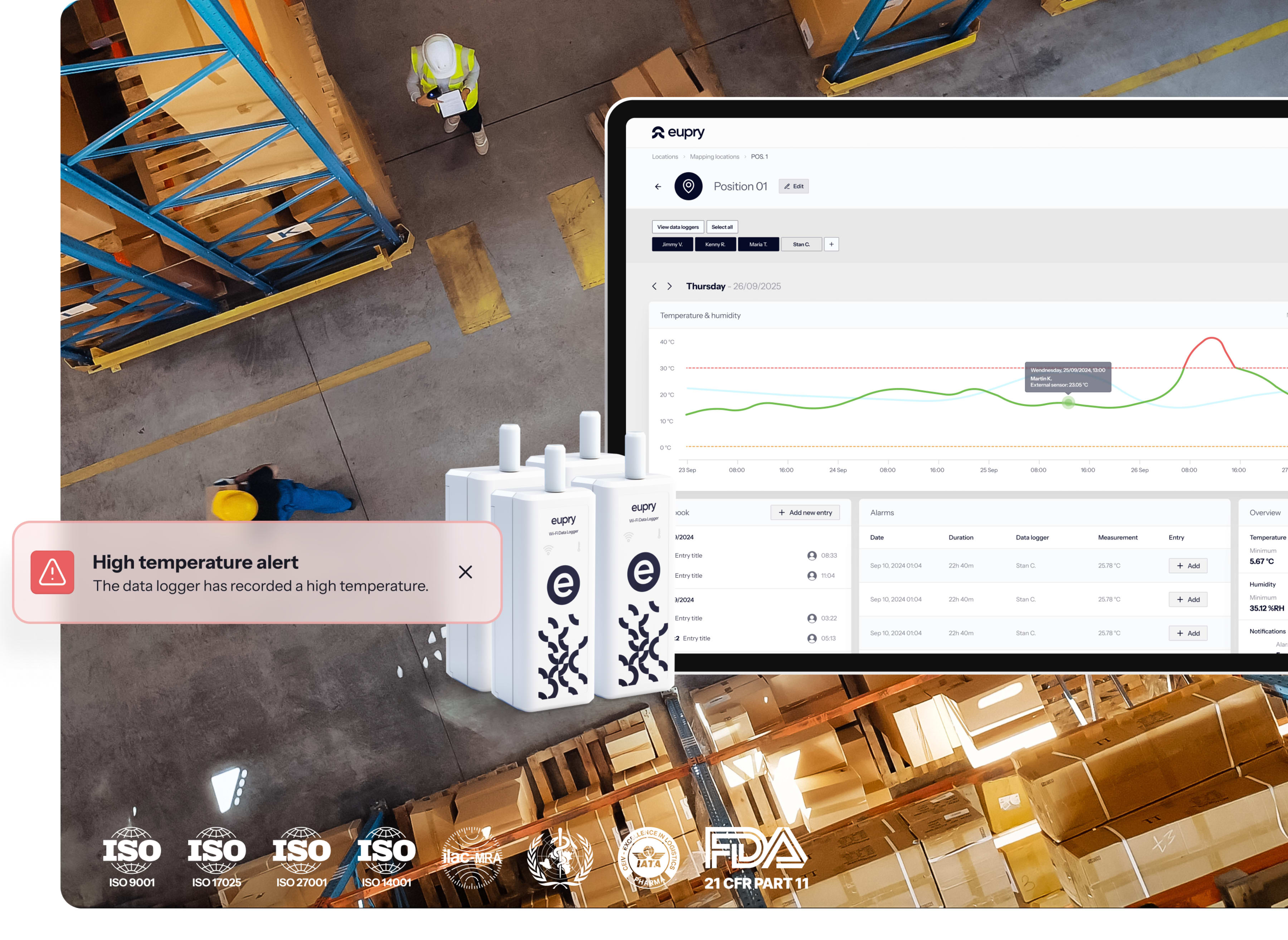The image size is (1288, 940).
Task: Enable the Stan C. data logger chip
Action: pyautogui.click(x=801, y=244)
